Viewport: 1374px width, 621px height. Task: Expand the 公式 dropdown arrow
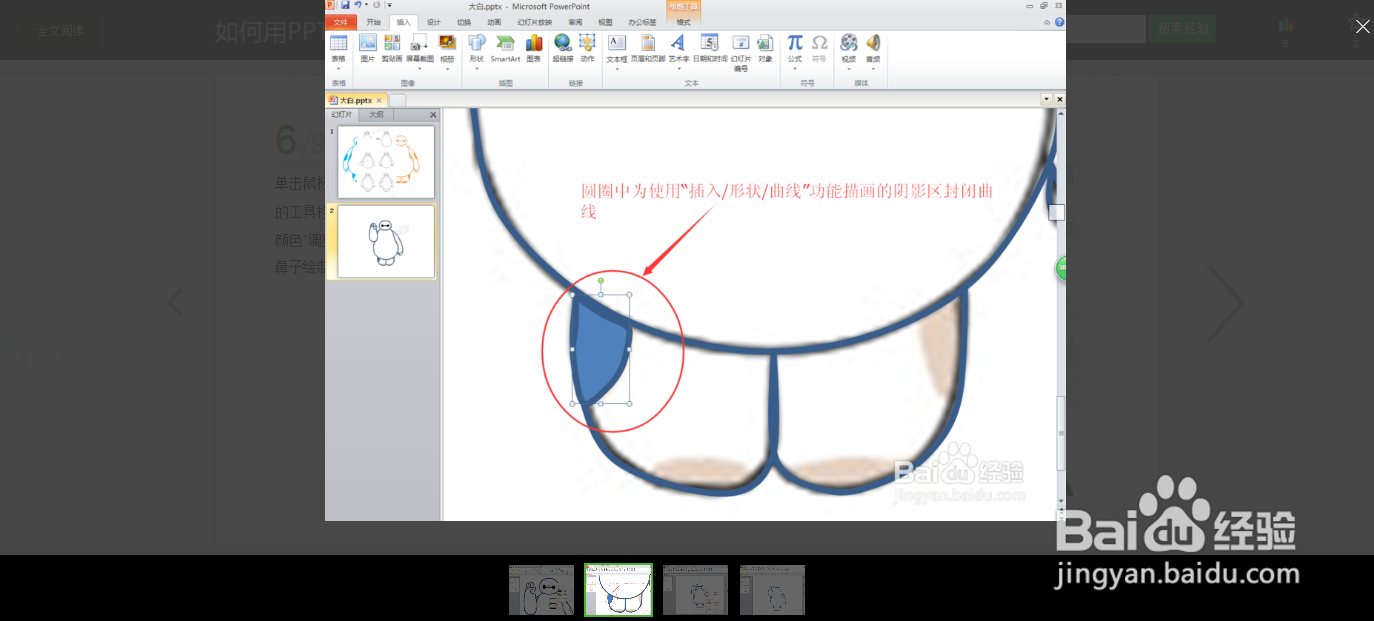[795, 68]
